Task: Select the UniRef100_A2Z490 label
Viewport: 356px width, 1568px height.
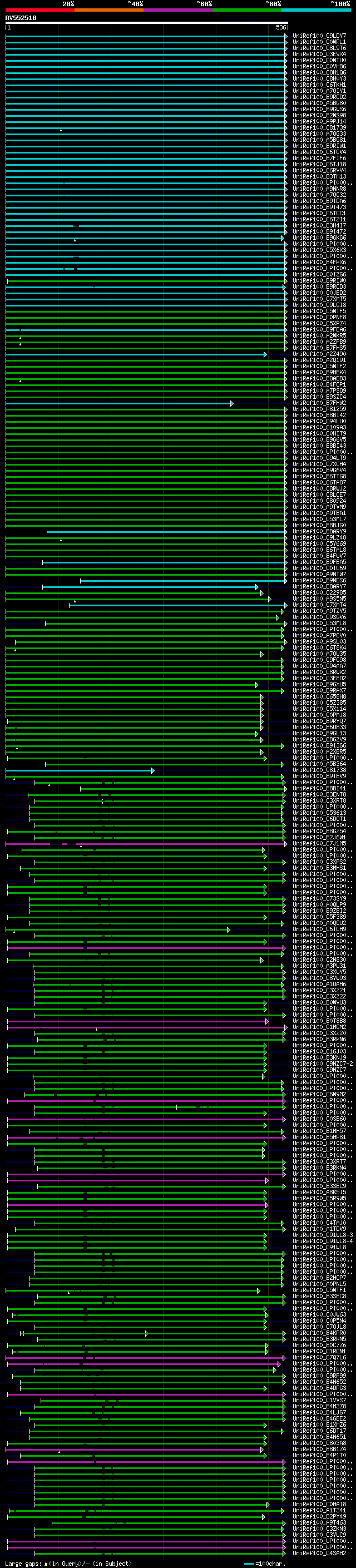Action: tap(319, 354)
